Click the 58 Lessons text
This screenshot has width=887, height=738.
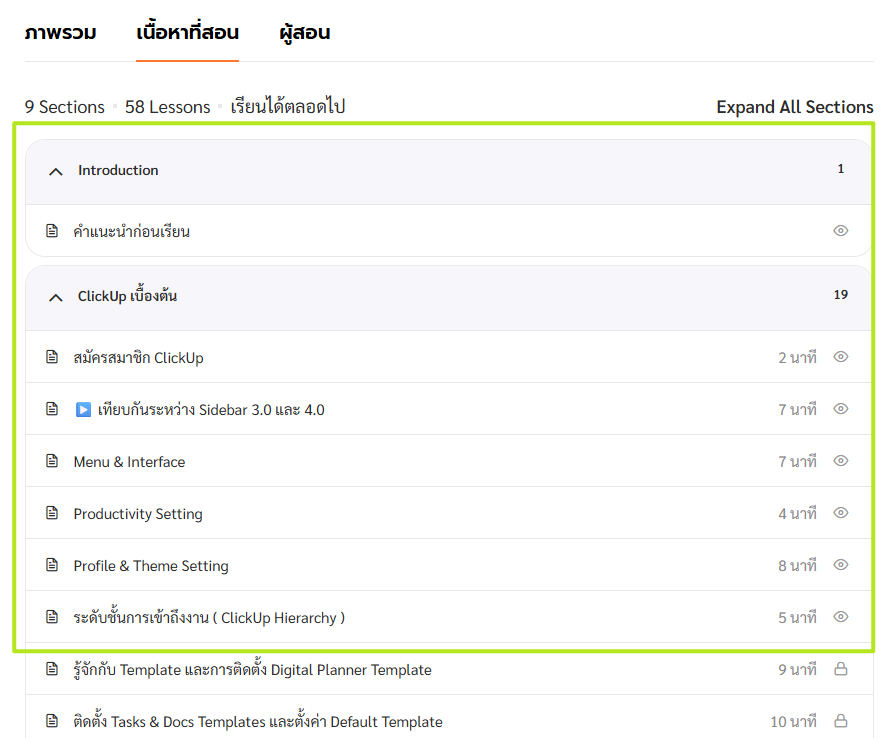(x=167, y=107)
